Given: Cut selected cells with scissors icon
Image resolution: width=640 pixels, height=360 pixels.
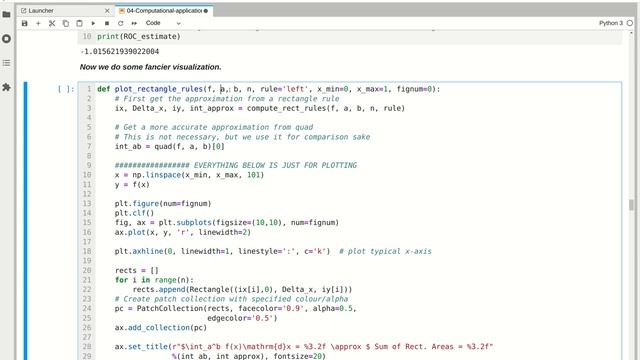Looking at the screenshot, I should [x=52, y=23].
